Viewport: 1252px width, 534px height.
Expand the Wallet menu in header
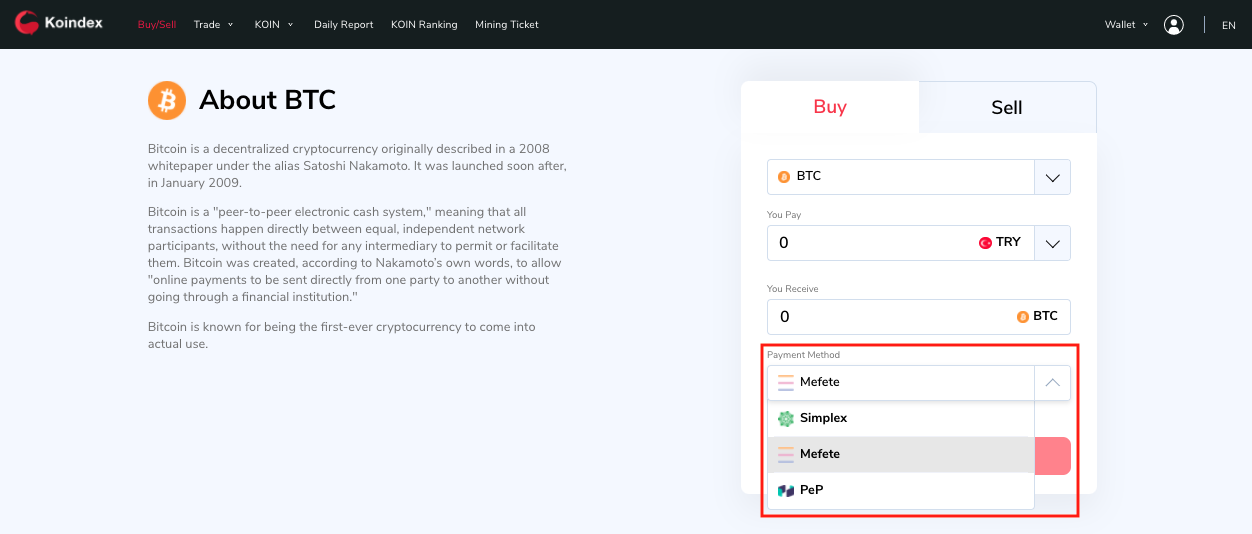click(x=1126, y=25)
